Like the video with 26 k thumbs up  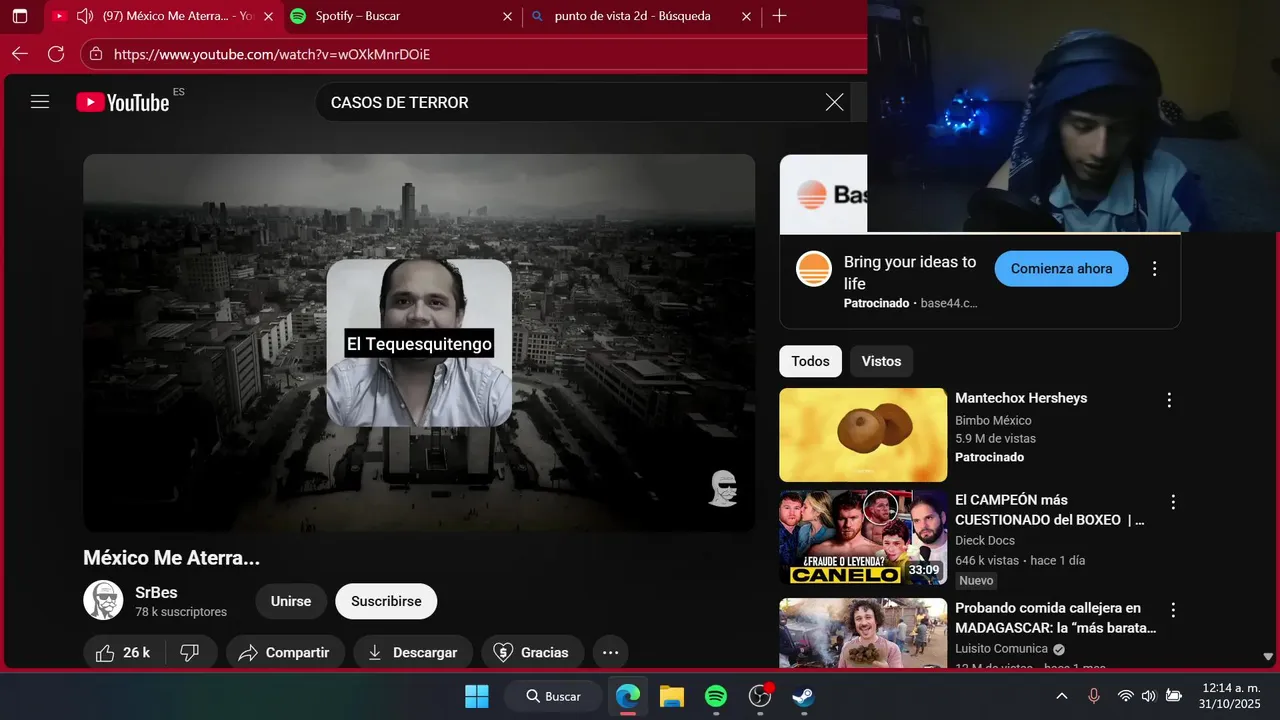pyautogui.click(x=123, y=652)
